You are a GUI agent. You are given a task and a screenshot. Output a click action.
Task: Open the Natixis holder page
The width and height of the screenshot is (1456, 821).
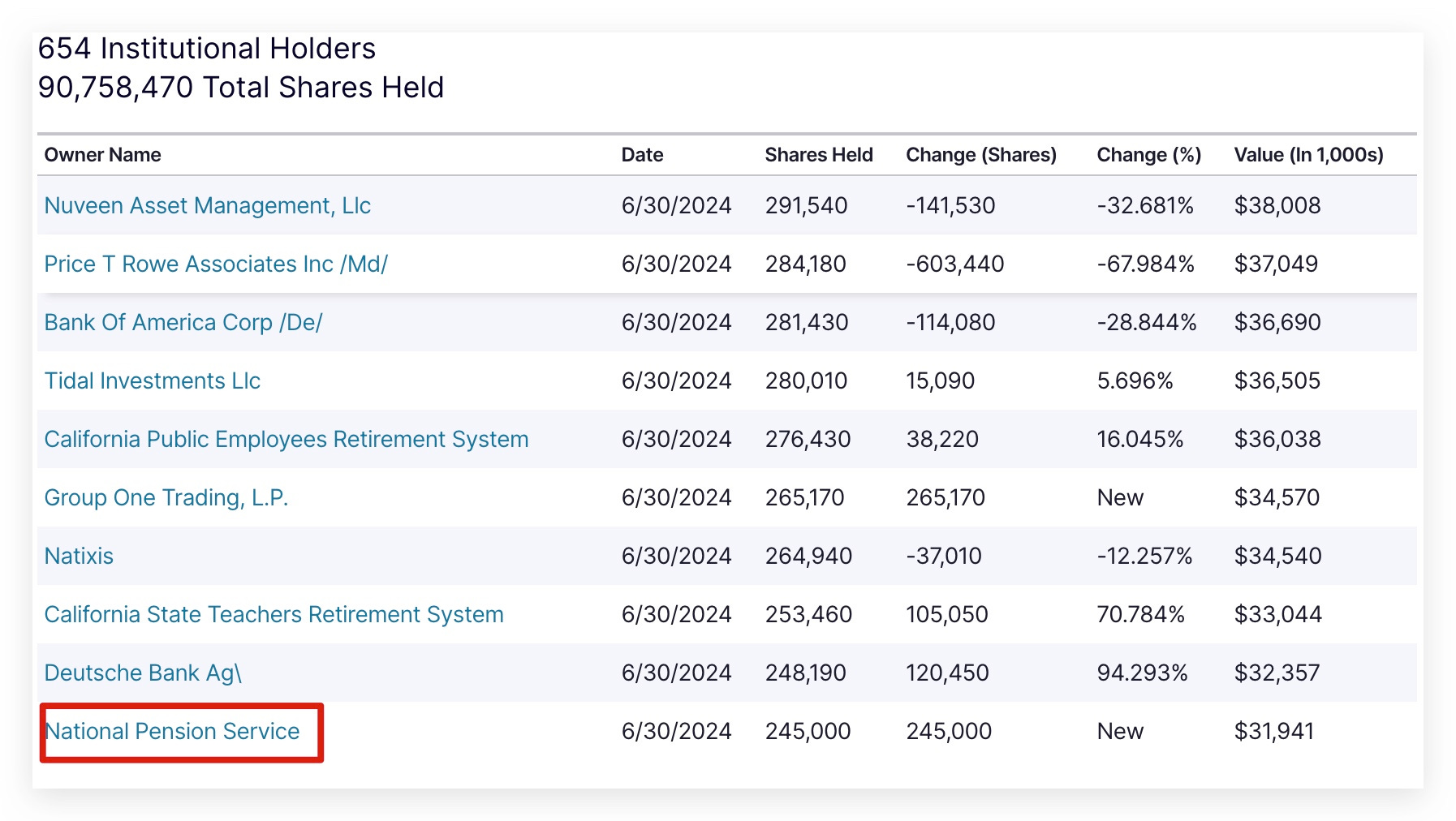(79, 557)
